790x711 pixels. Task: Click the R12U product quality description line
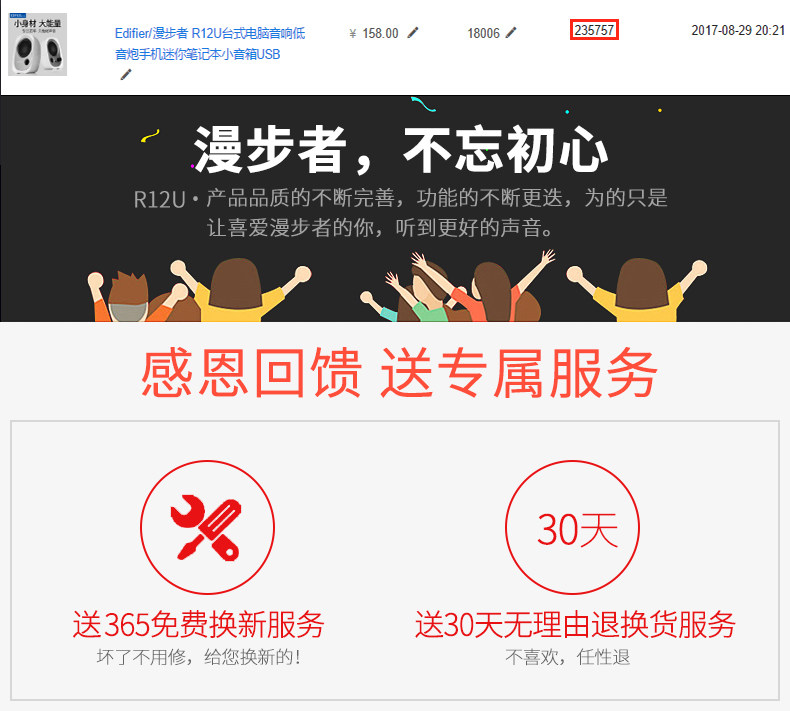pyautogui.click(x=401, y=198)
